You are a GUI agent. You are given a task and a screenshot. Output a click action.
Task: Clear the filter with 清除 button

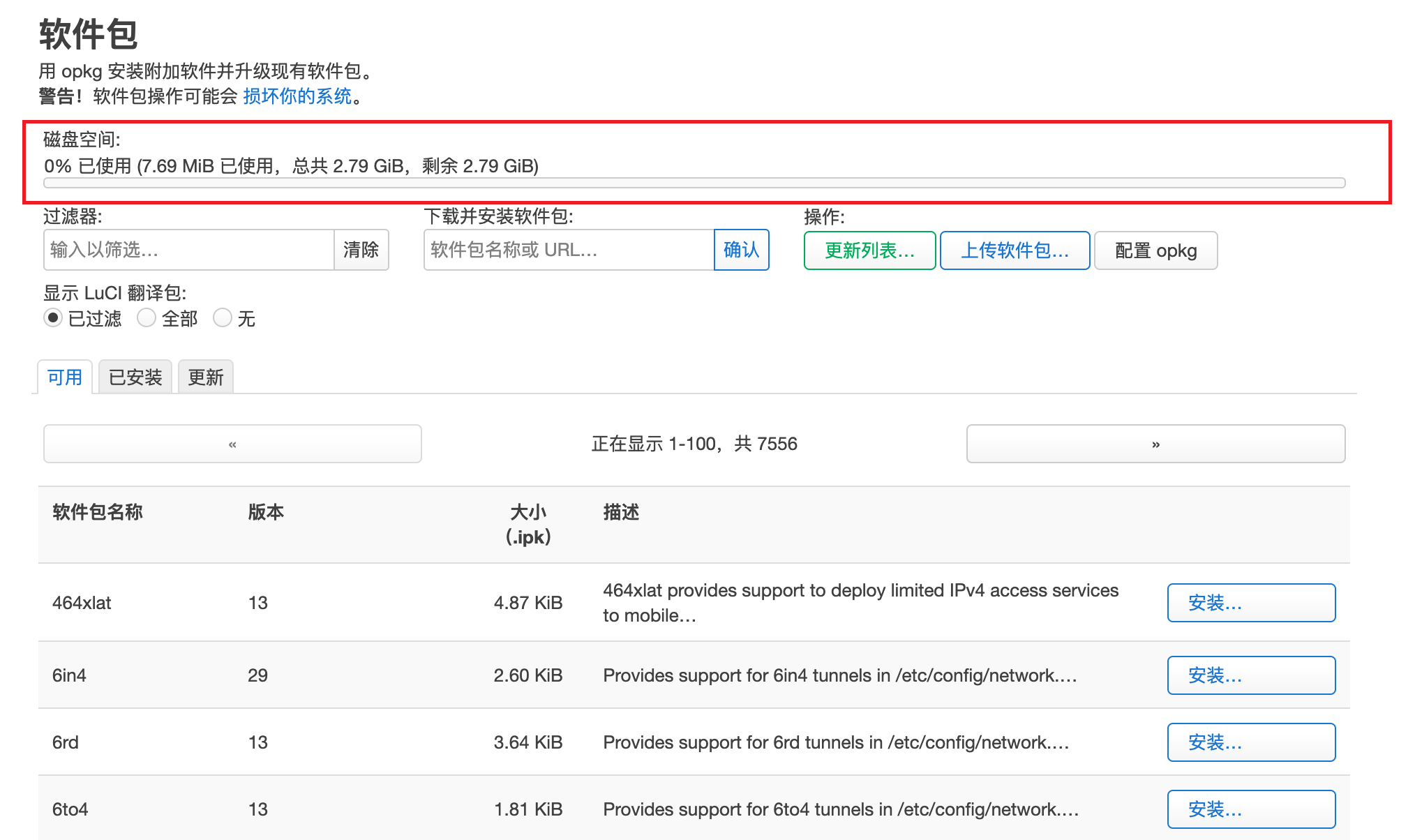click(361, 250)
